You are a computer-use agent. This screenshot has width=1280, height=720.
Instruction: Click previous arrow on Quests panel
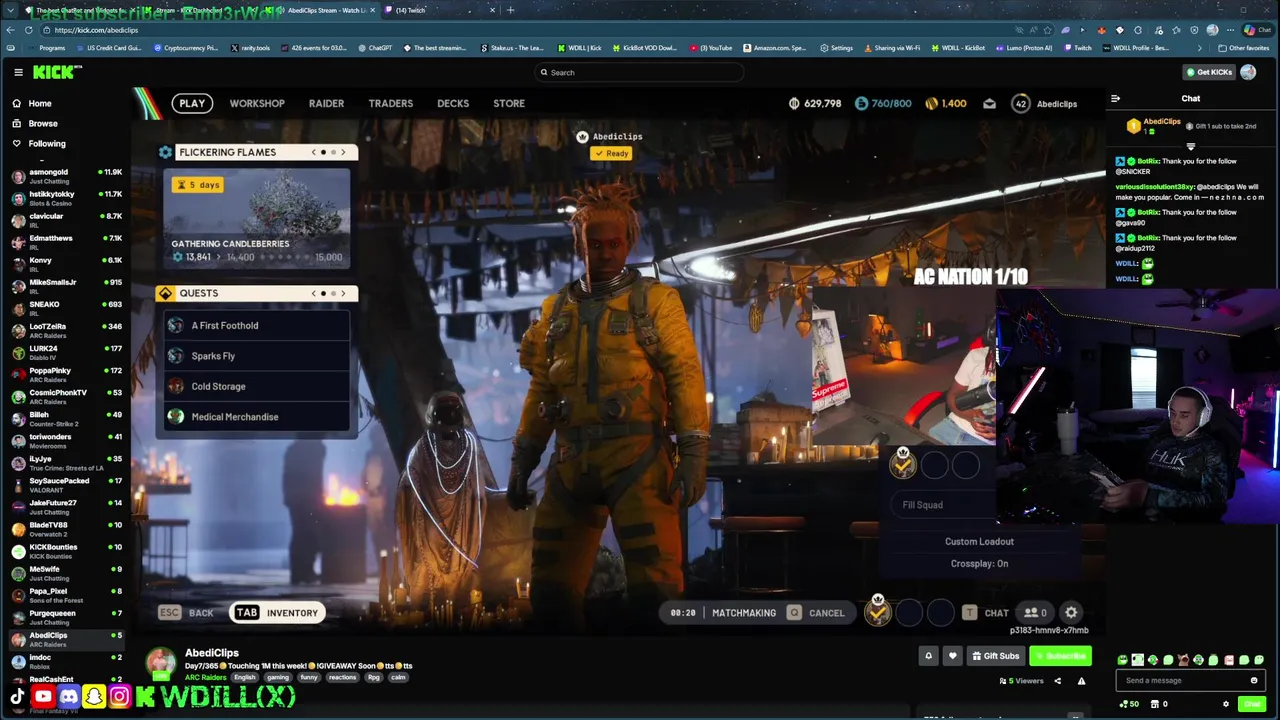(313, 293)
